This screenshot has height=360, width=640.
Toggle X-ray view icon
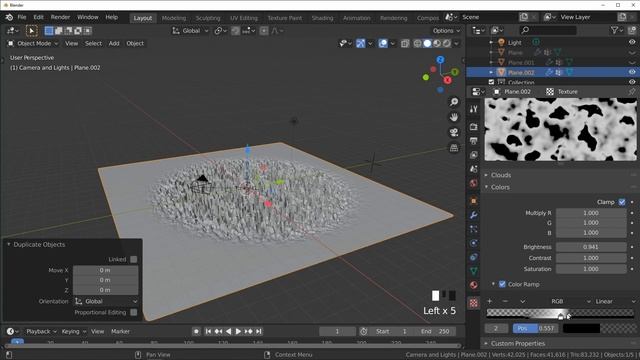point(405,43)
